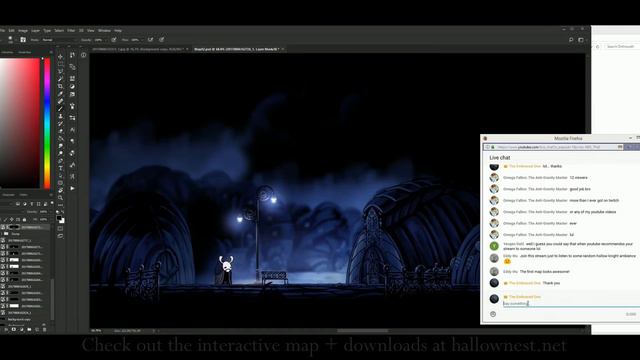Select the Horizontal Type tool
640x360 pixels.
(60, 168)
